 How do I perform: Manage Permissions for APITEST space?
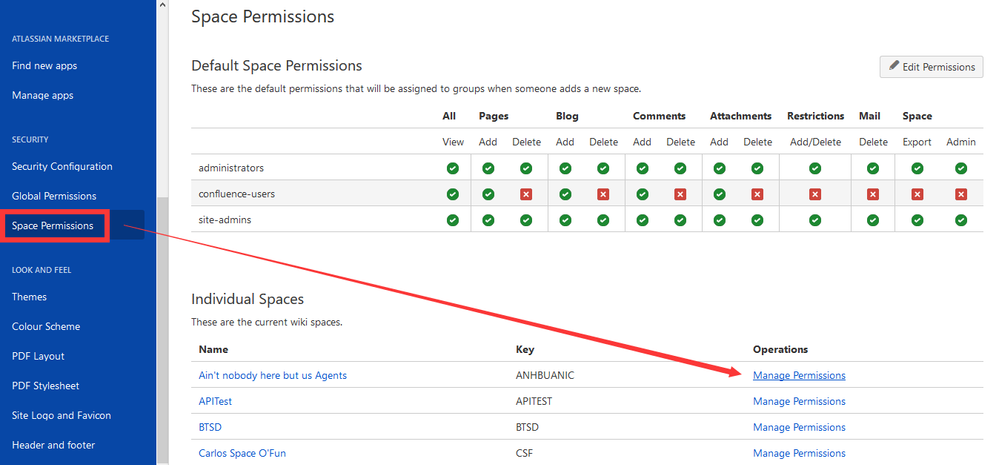point(799,401)
